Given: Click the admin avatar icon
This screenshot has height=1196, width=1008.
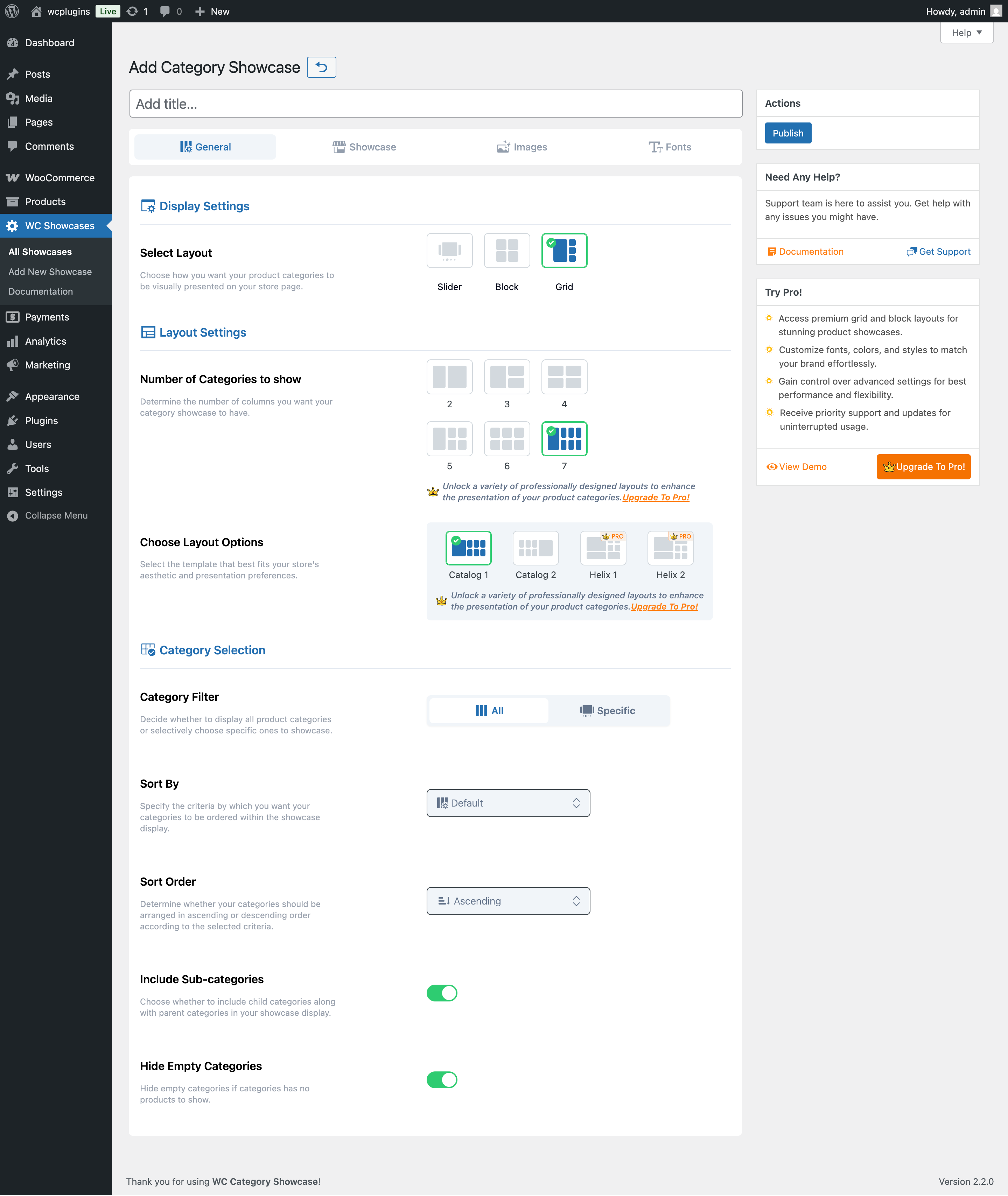Looking at the screenshot, I should click(x=995, y=12).
